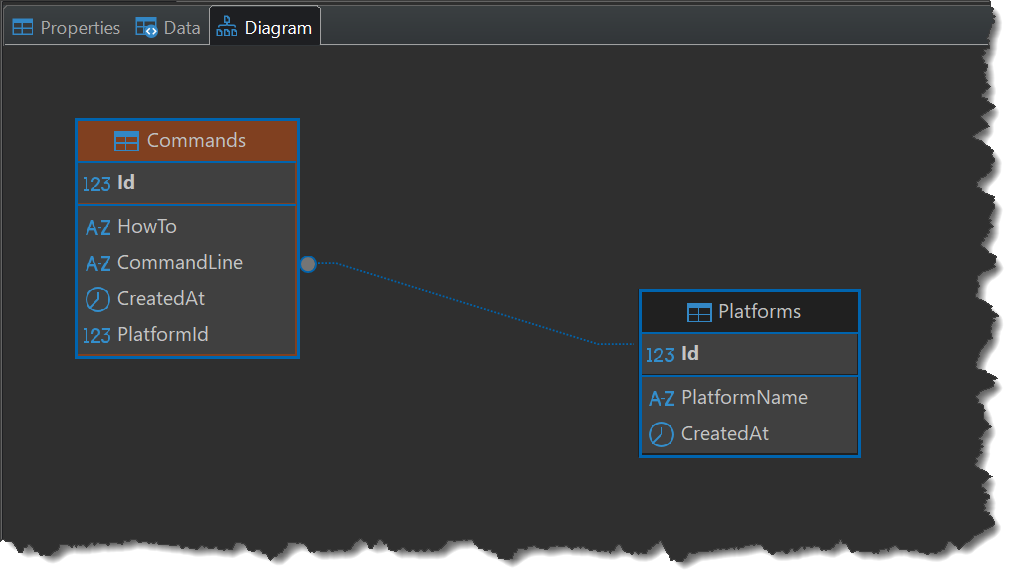Select the Commands table title
Image resolution: width=1020 pixels, height=582 pixels.
[196, 141]
